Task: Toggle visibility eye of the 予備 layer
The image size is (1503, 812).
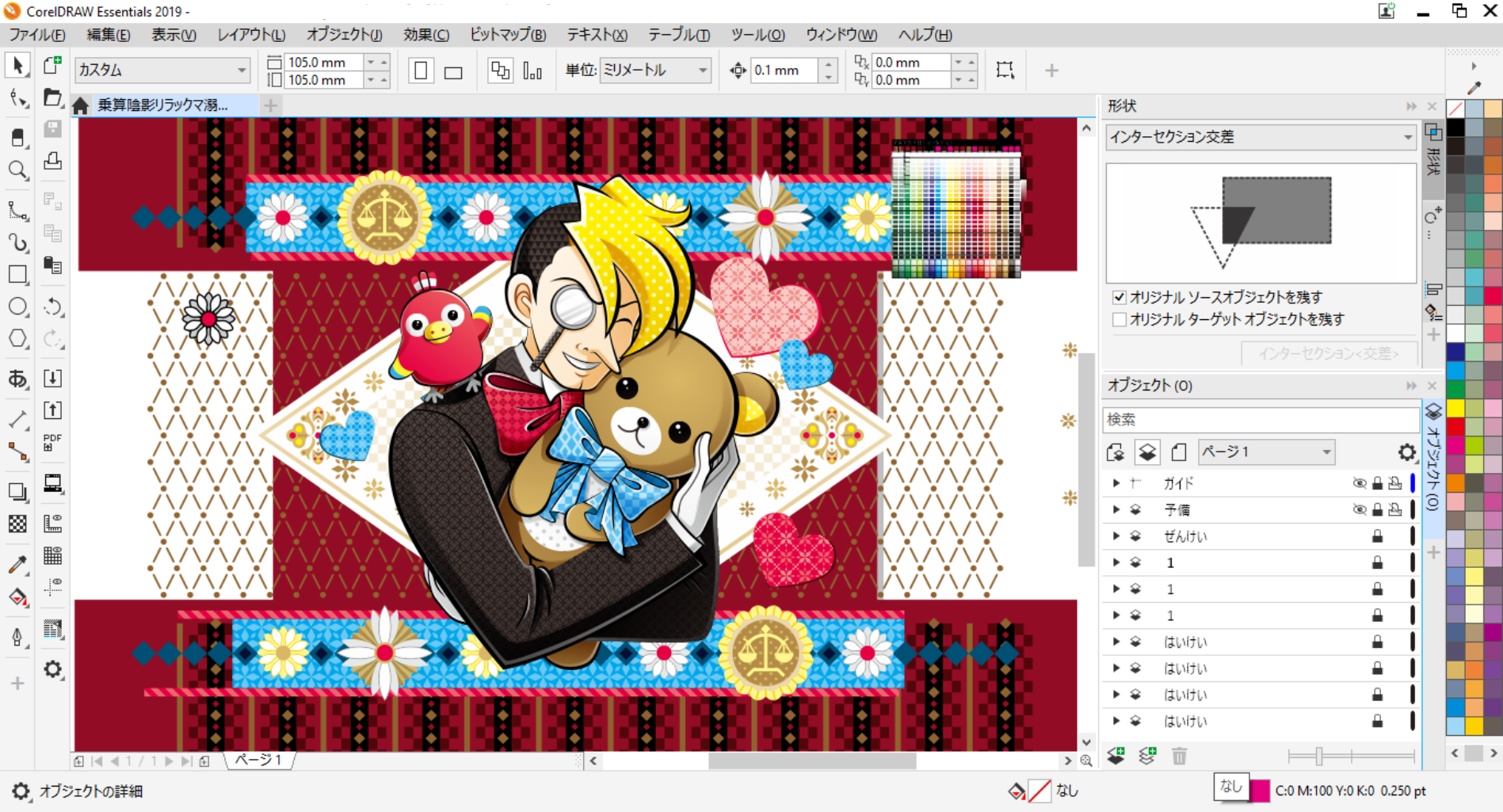Action: tap(1360, 509)
